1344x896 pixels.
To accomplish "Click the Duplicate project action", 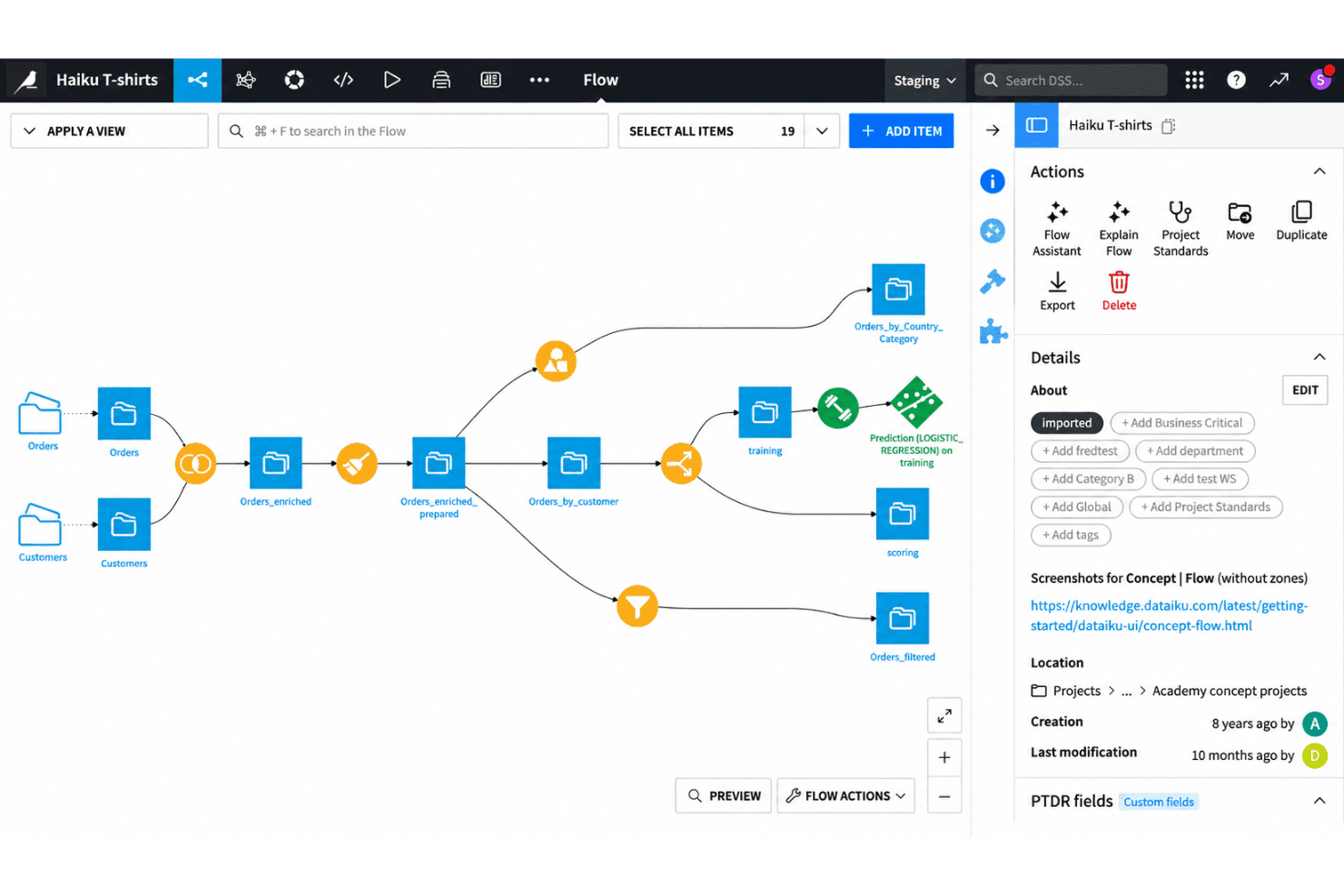I will (x=1301, y=221).
